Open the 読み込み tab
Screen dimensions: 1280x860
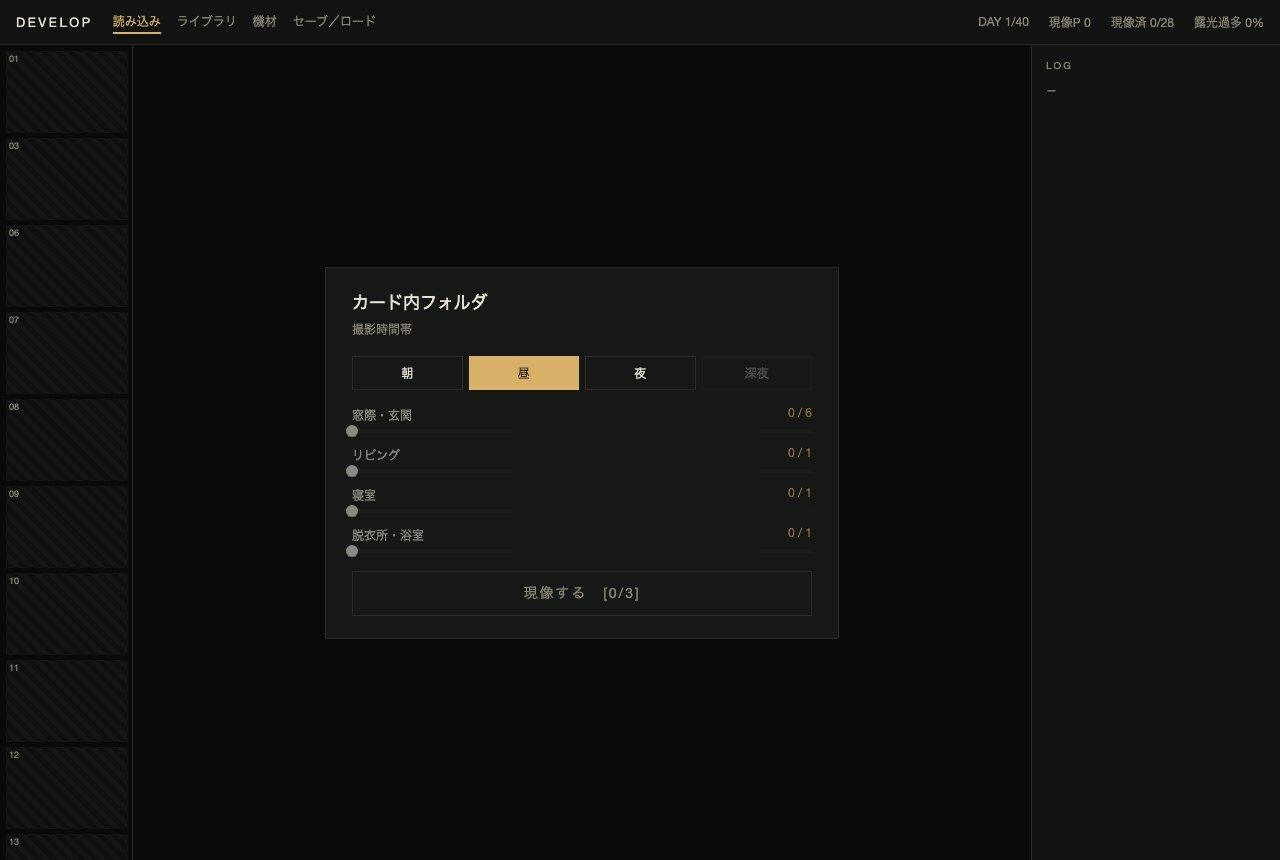(x=137, y=21)
